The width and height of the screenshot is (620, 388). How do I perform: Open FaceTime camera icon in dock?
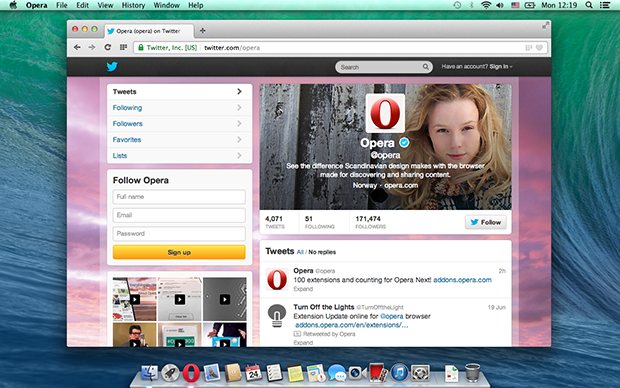click(357, 373)
